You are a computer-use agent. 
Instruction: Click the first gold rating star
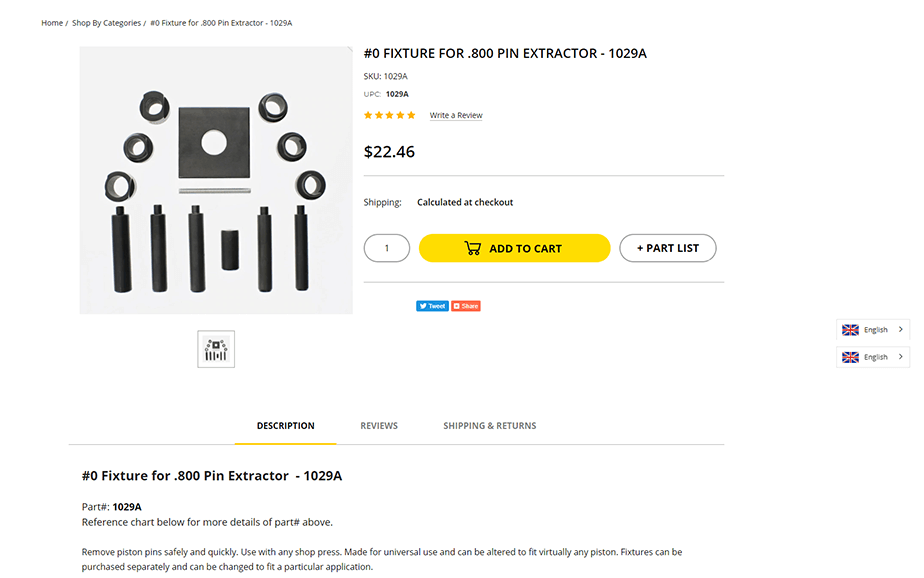368,116
